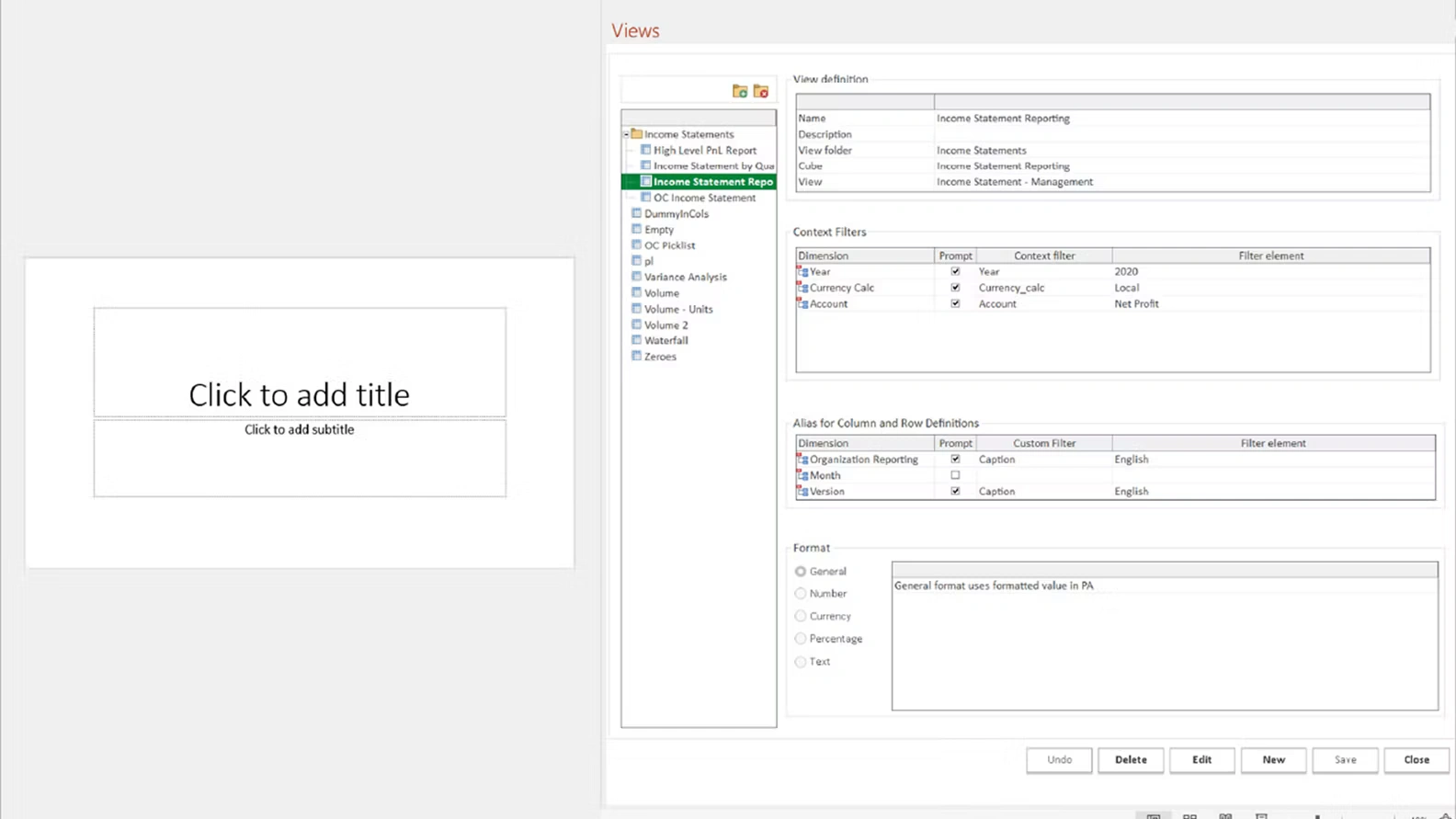1456x819 pixels.
Task: Click the add new folder icon
Action: click(x=739, y=91)
